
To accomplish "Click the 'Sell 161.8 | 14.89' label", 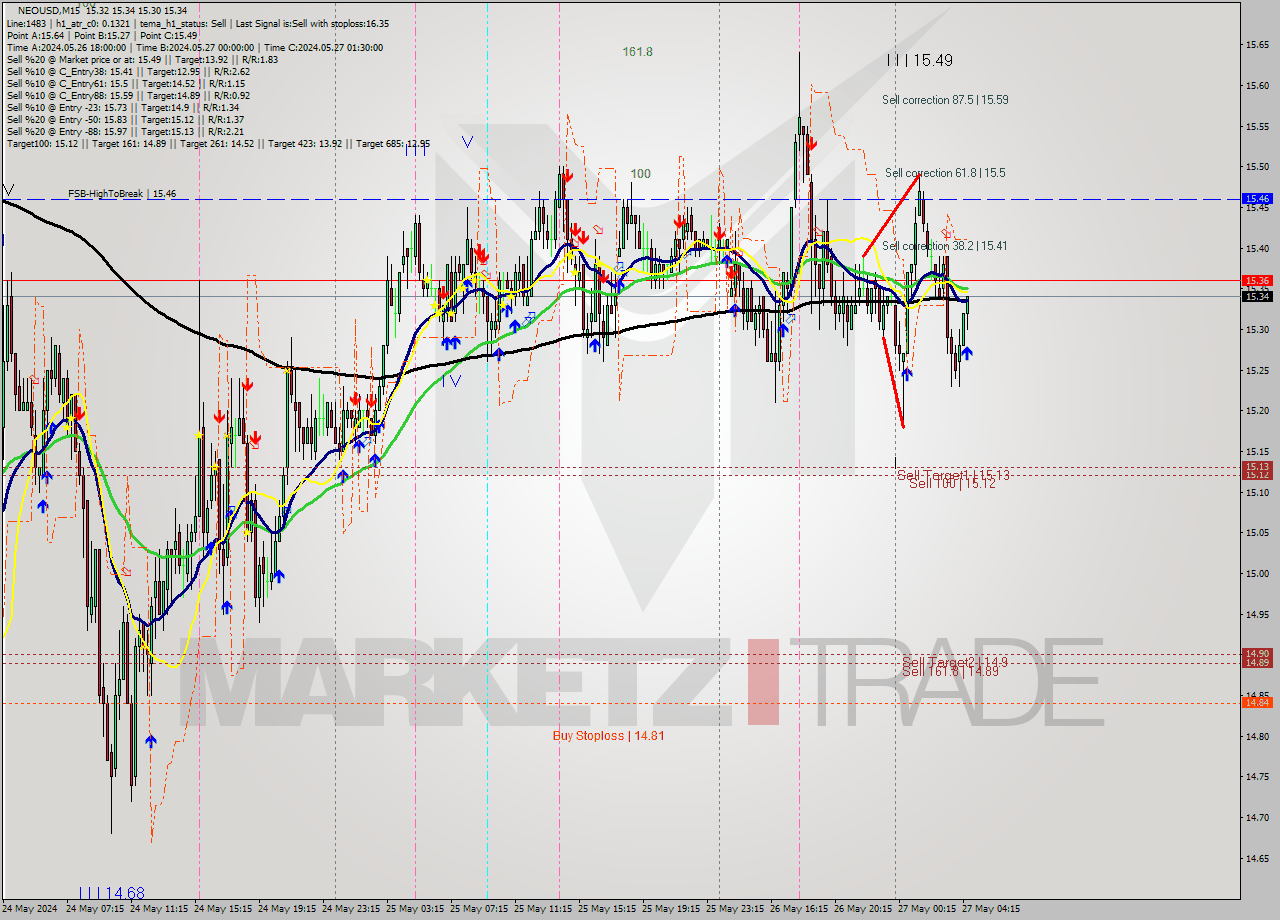I will pos(950,671).
